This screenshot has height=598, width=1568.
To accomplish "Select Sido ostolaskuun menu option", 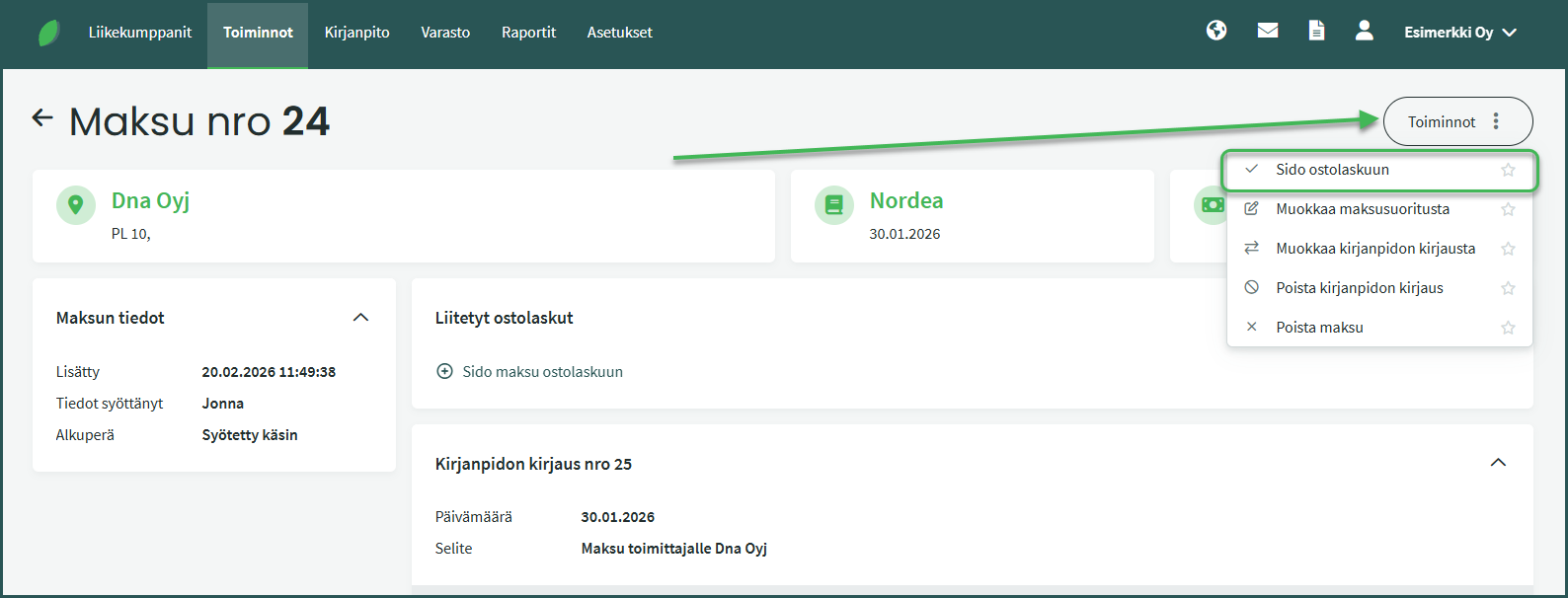I will [1332, 170].
